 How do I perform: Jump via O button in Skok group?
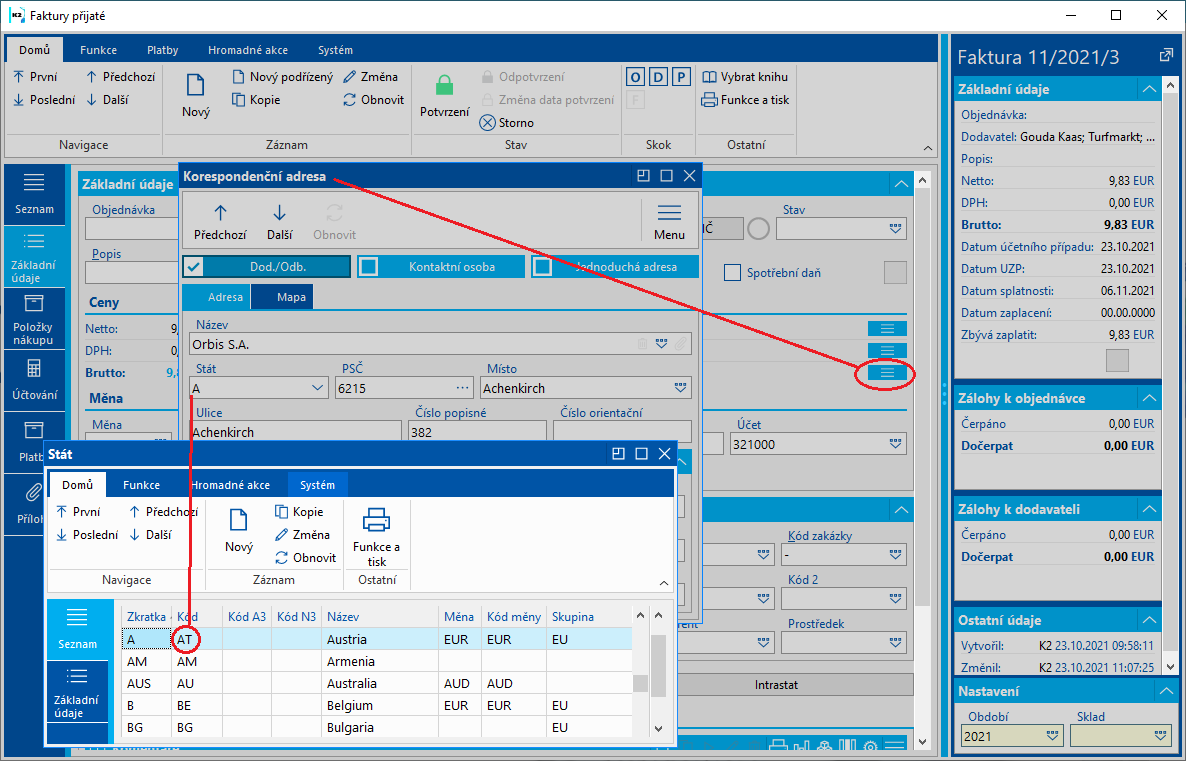635,77
